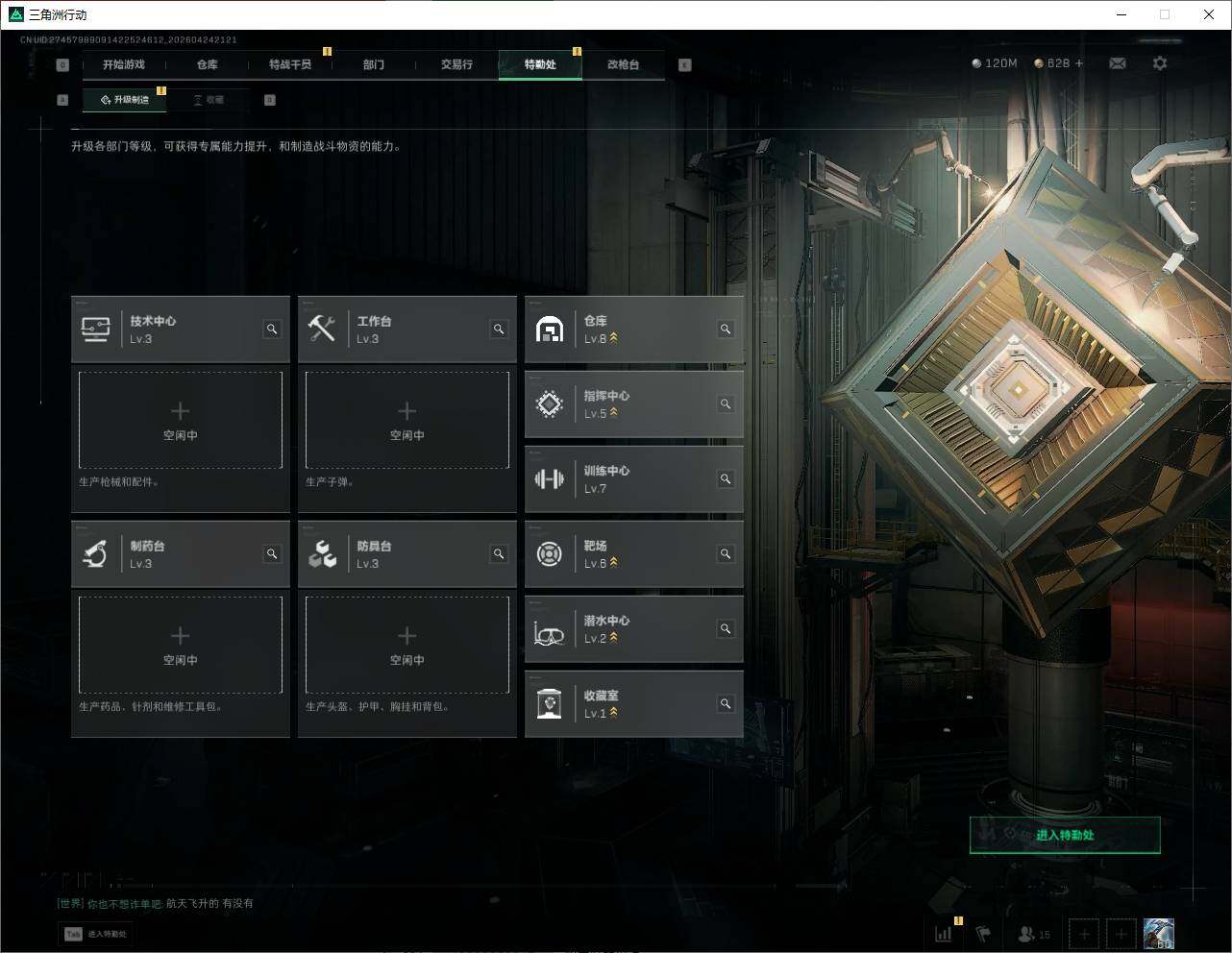Screen dimensions: 1232x953
Task: Click the magnifier on 工作台 card
Action: click(499, 330)
